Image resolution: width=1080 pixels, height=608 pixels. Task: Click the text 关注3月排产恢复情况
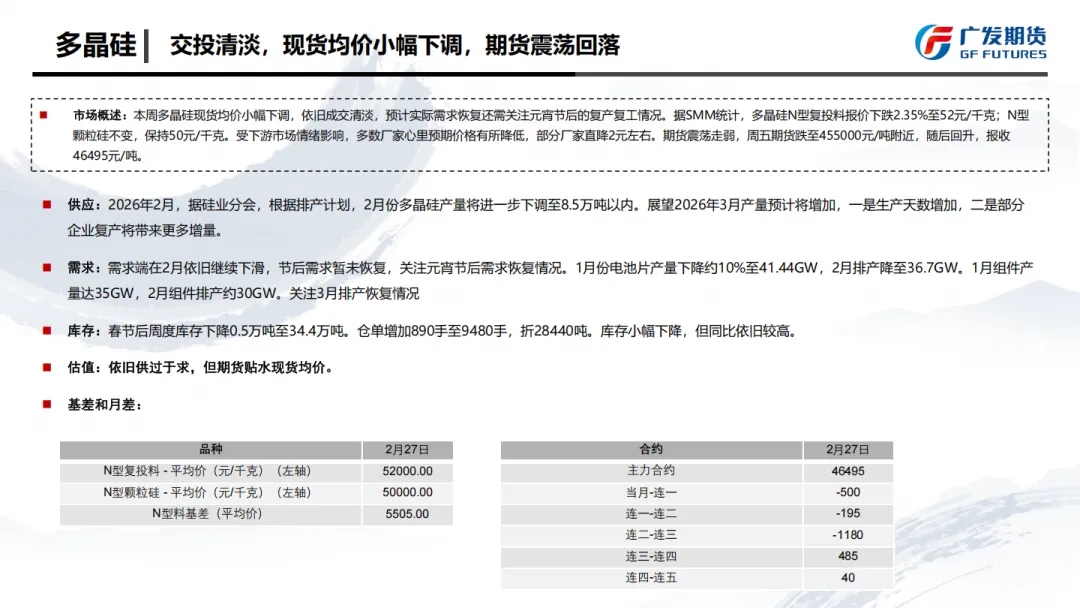click(354, 294)
